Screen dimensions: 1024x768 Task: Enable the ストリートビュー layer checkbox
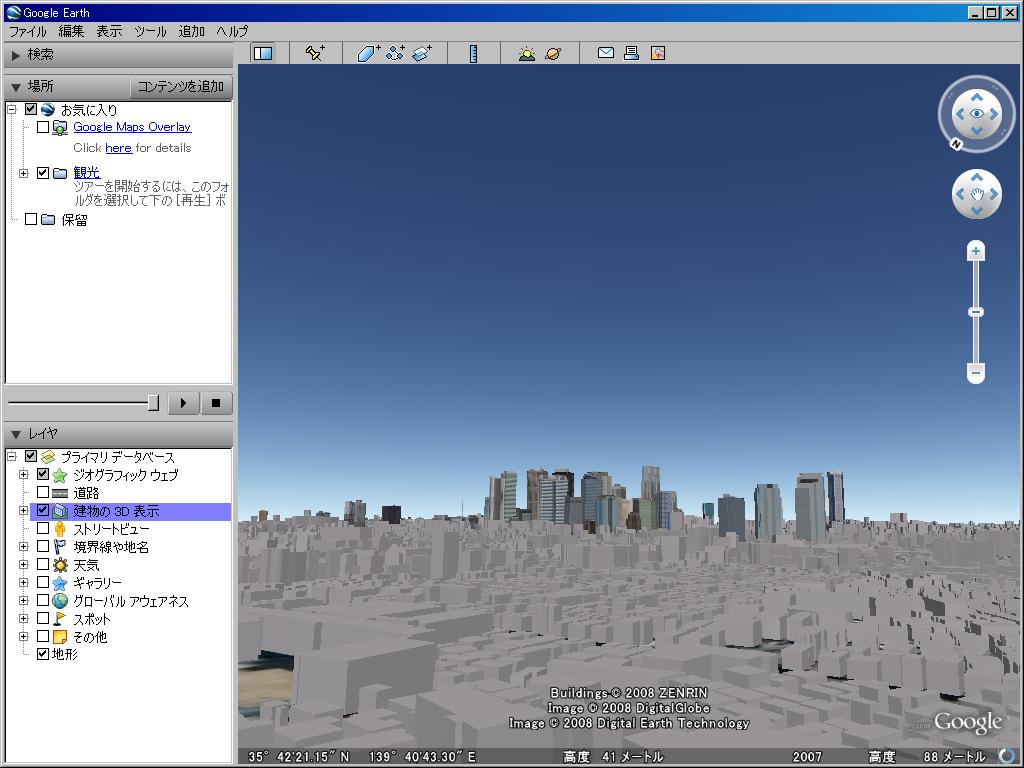tap(43, 528)
